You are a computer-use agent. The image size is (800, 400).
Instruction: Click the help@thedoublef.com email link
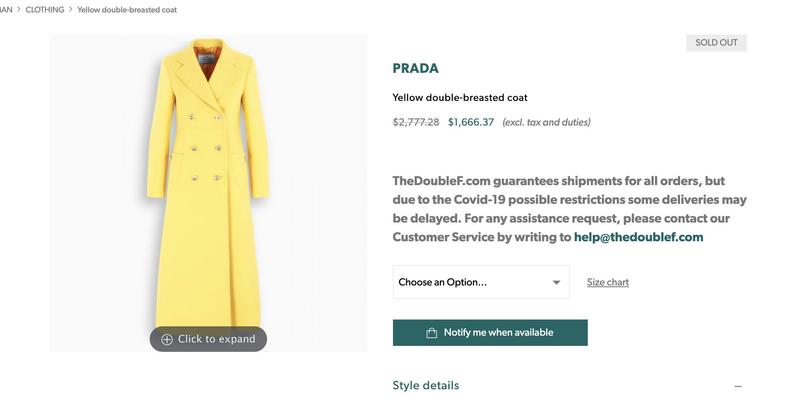[x=639, y=237]
